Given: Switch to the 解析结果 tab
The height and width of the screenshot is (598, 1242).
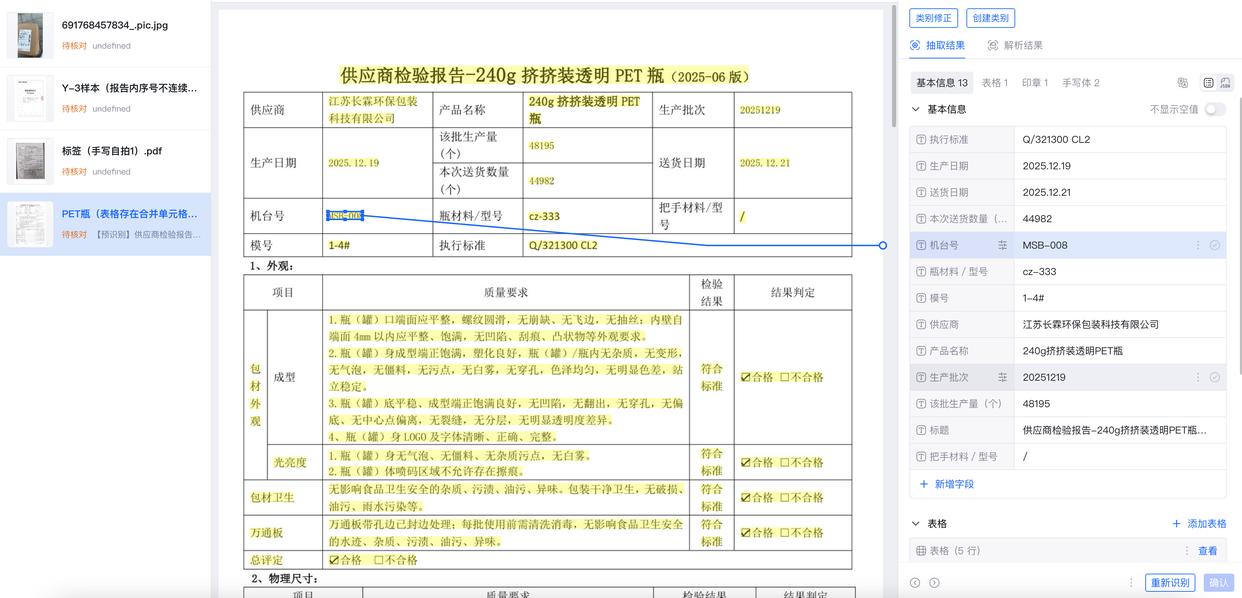Looking at the screenshot, I should (1015, 46).
